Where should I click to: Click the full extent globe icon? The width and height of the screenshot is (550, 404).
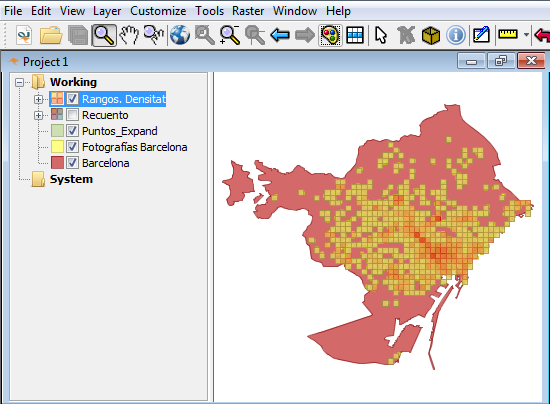pos(180,35)
